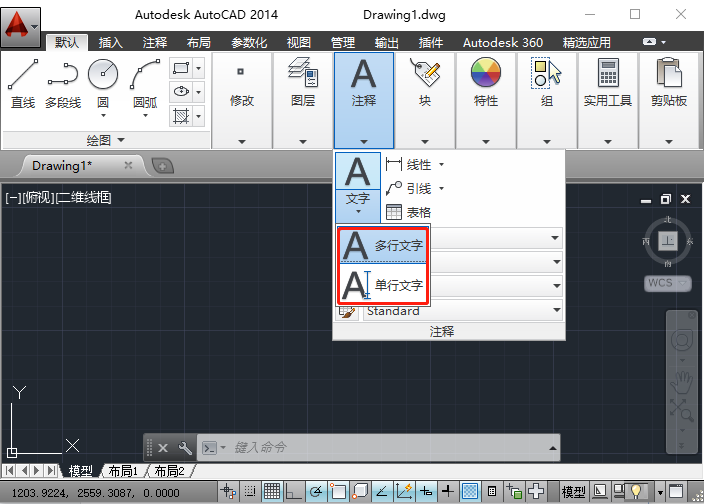Click the hatch draw tool icon
The width and height of the screenshot is (704, 504).
pos(181,116)
